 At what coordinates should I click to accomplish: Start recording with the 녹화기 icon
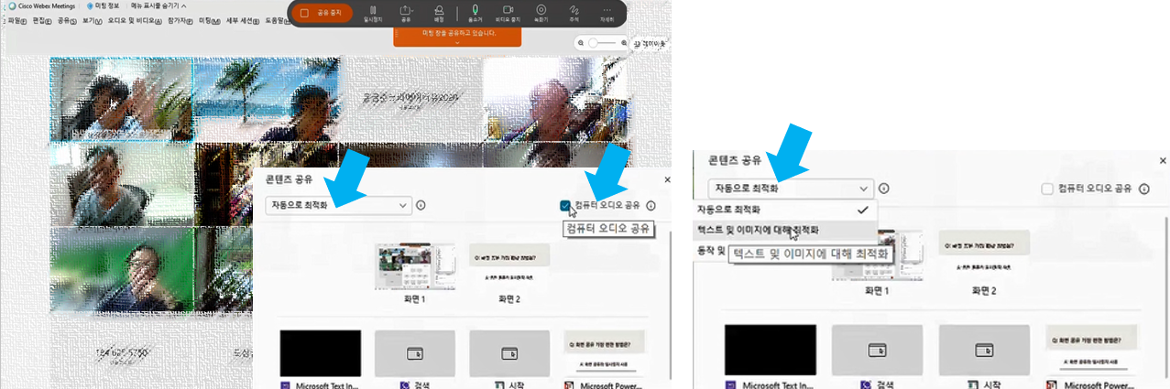coord(541,13)
